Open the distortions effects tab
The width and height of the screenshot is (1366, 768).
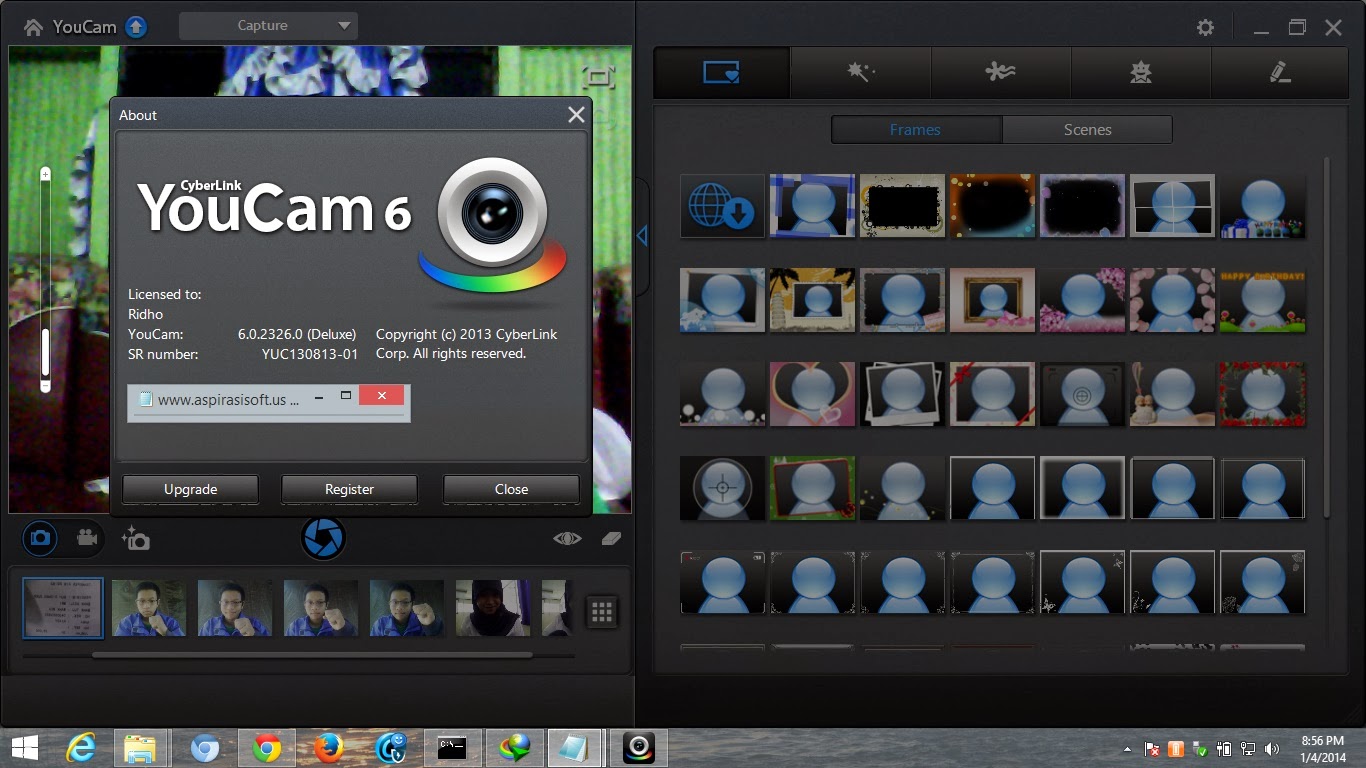point(1000,72)
